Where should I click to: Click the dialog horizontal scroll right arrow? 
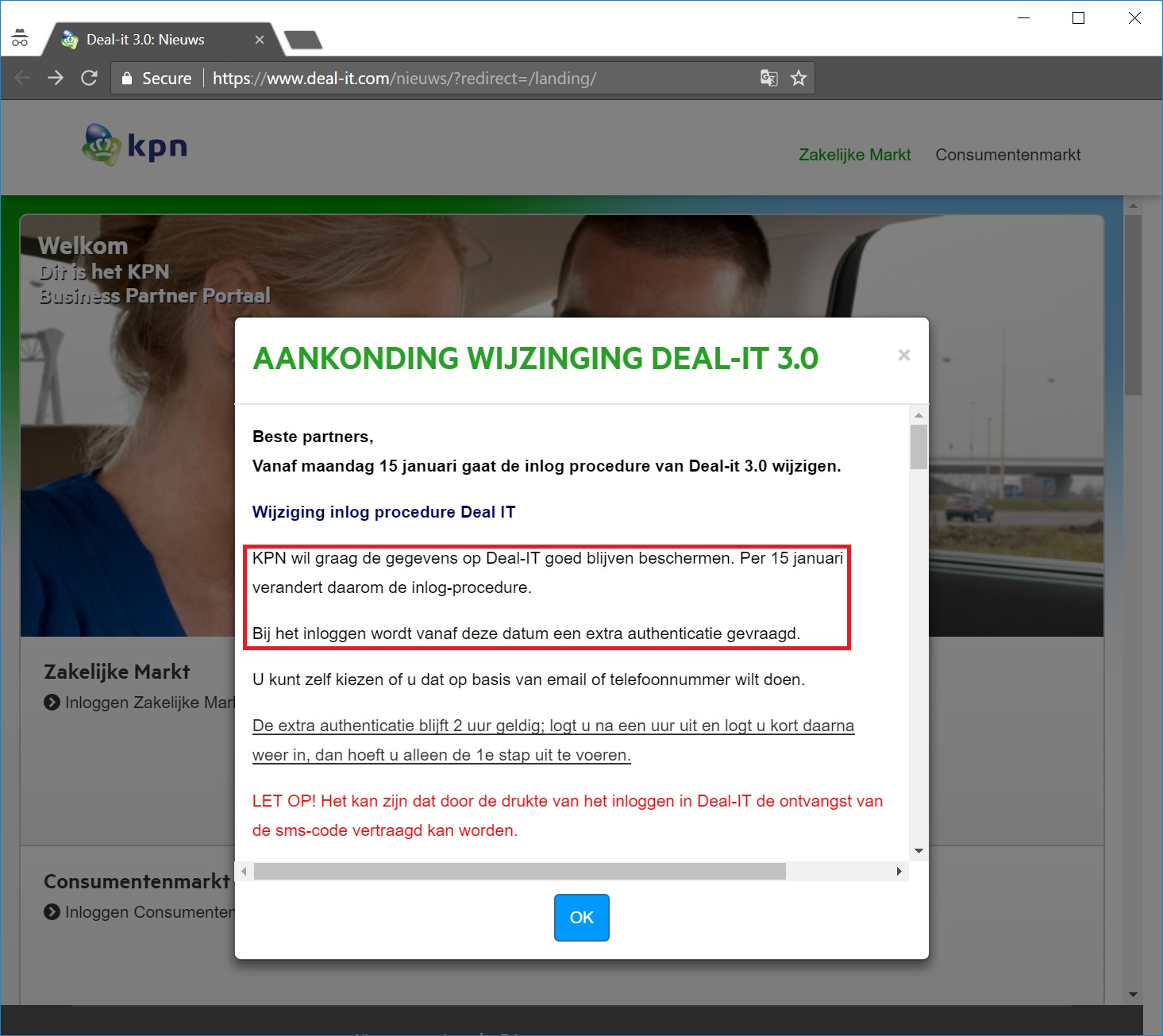point(899,872)
